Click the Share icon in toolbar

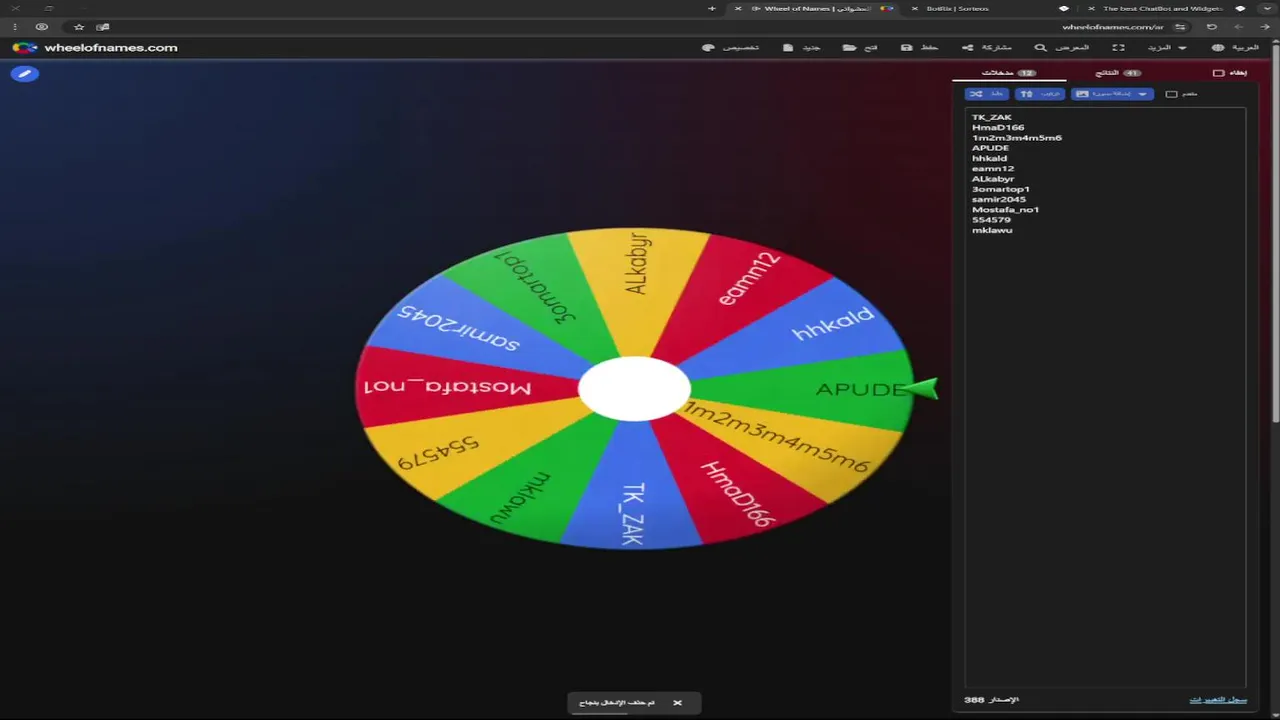967,47
